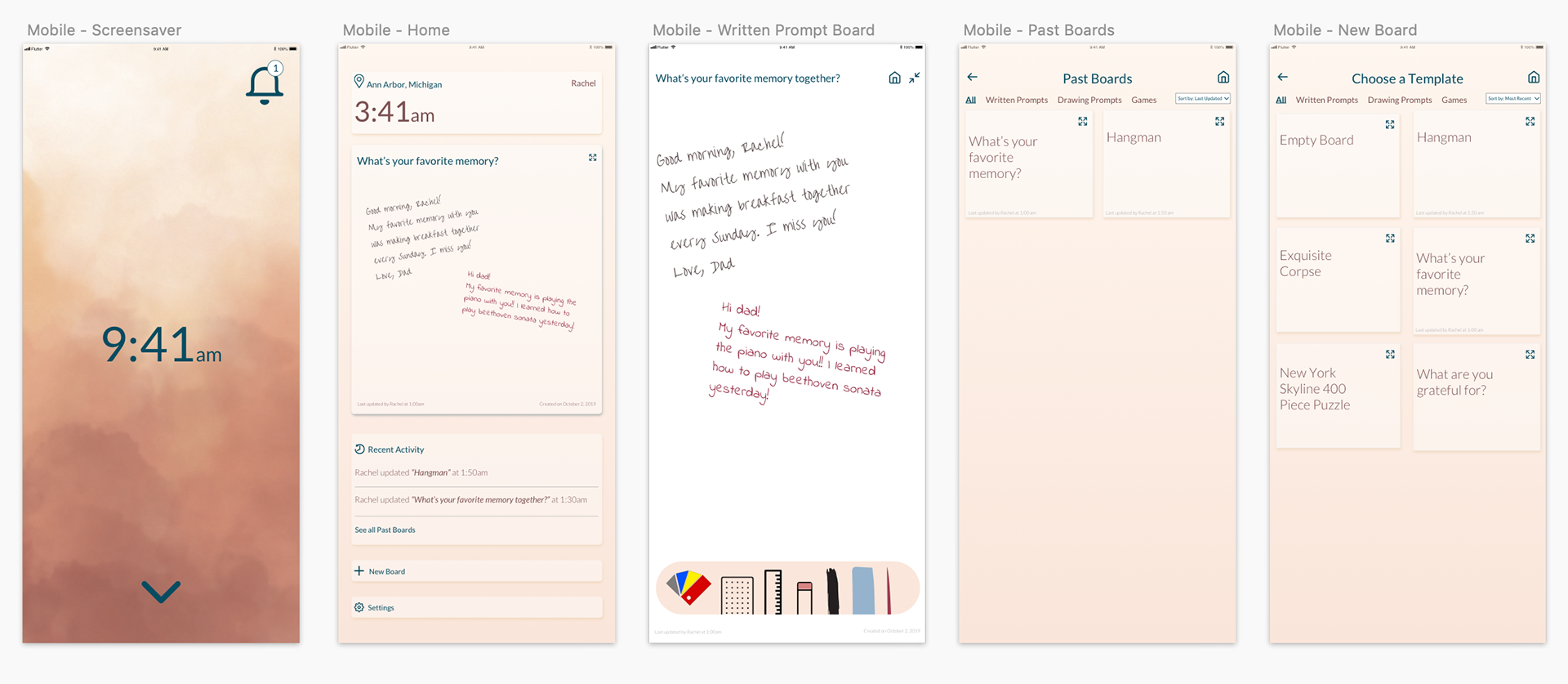Select the dotted grid paper tool

[x=737, y=595]
